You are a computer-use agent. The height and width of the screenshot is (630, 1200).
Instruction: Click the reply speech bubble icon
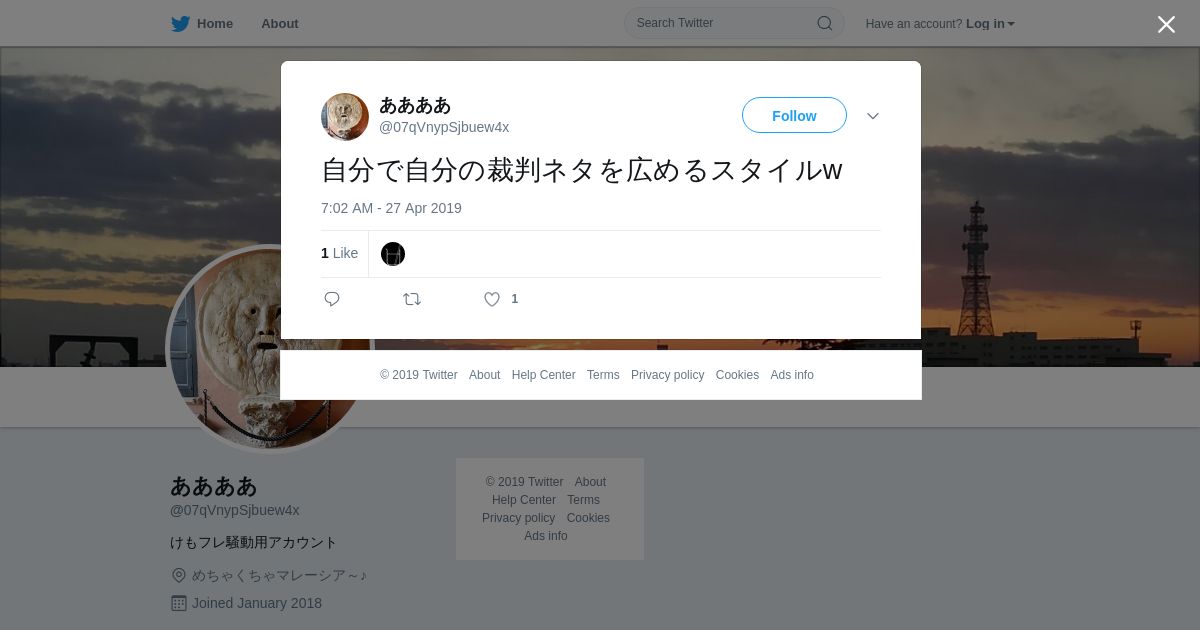click(332, 299)
